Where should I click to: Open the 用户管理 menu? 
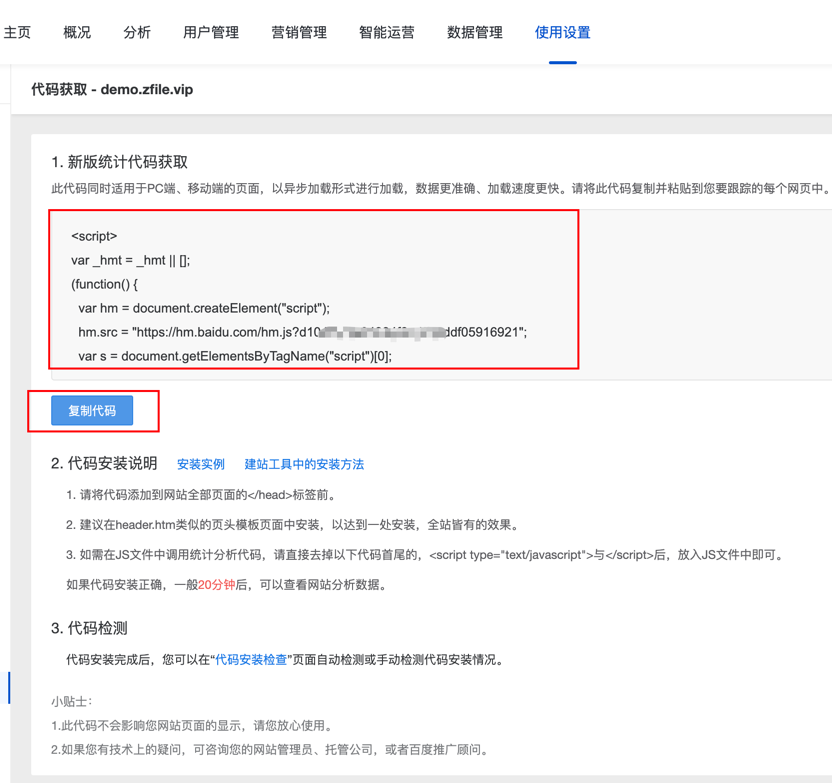(x=211, y=32)
